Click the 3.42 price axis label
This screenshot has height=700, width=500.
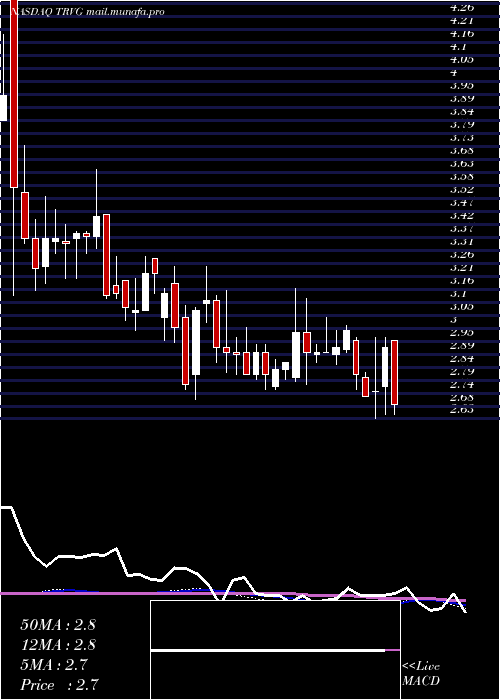[462, 215]
